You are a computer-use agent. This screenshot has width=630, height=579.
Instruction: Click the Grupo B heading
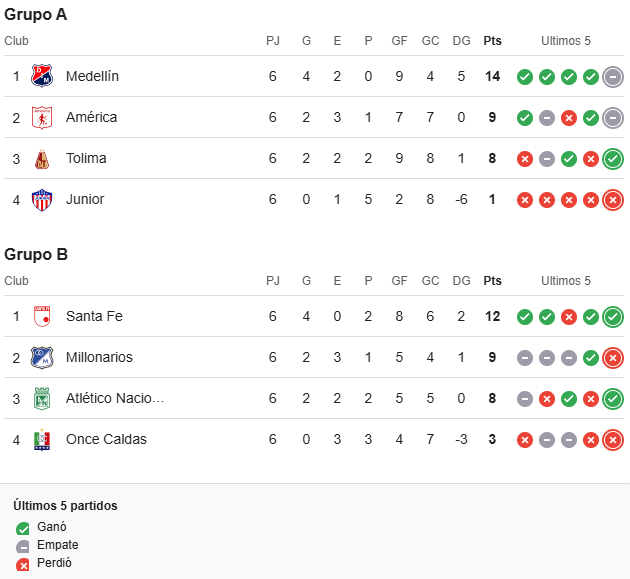click(x=36, y=254)
